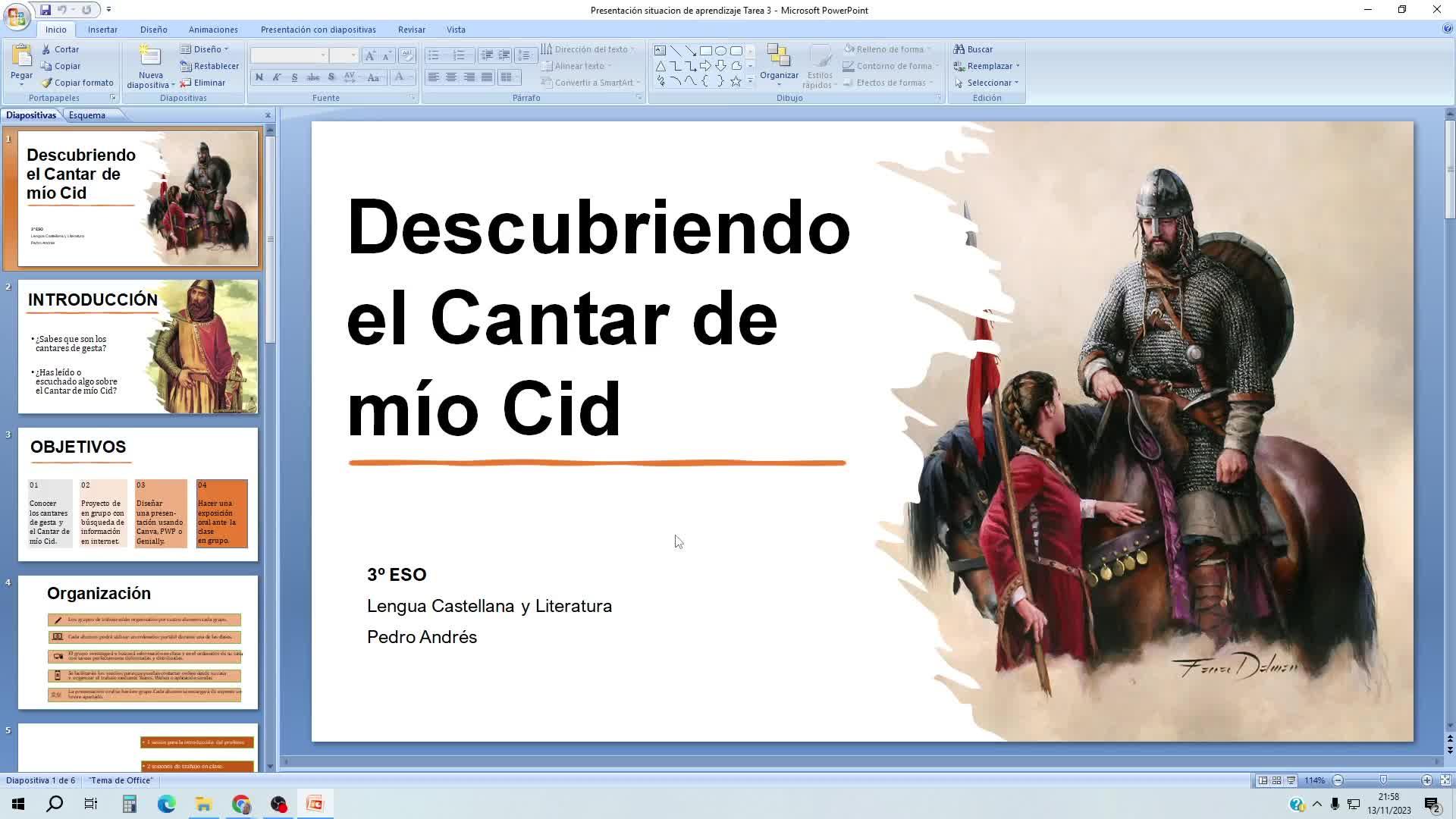Toggle text shadow formatting
The height and width of the screenshot is (819, 1456).
pos(331,77)
